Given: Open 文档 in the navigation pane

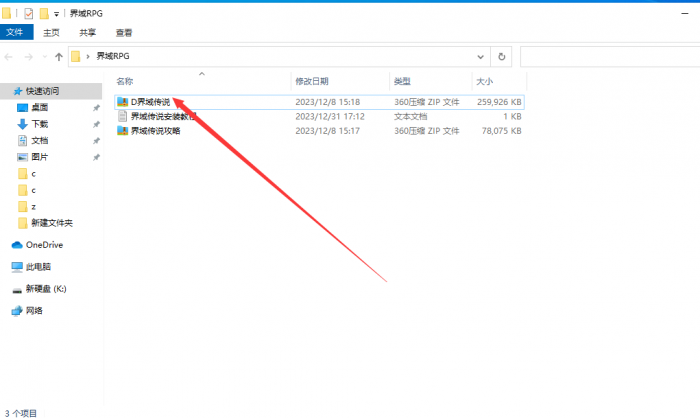Looking at the screenshot, I should [x=39, y=140].
